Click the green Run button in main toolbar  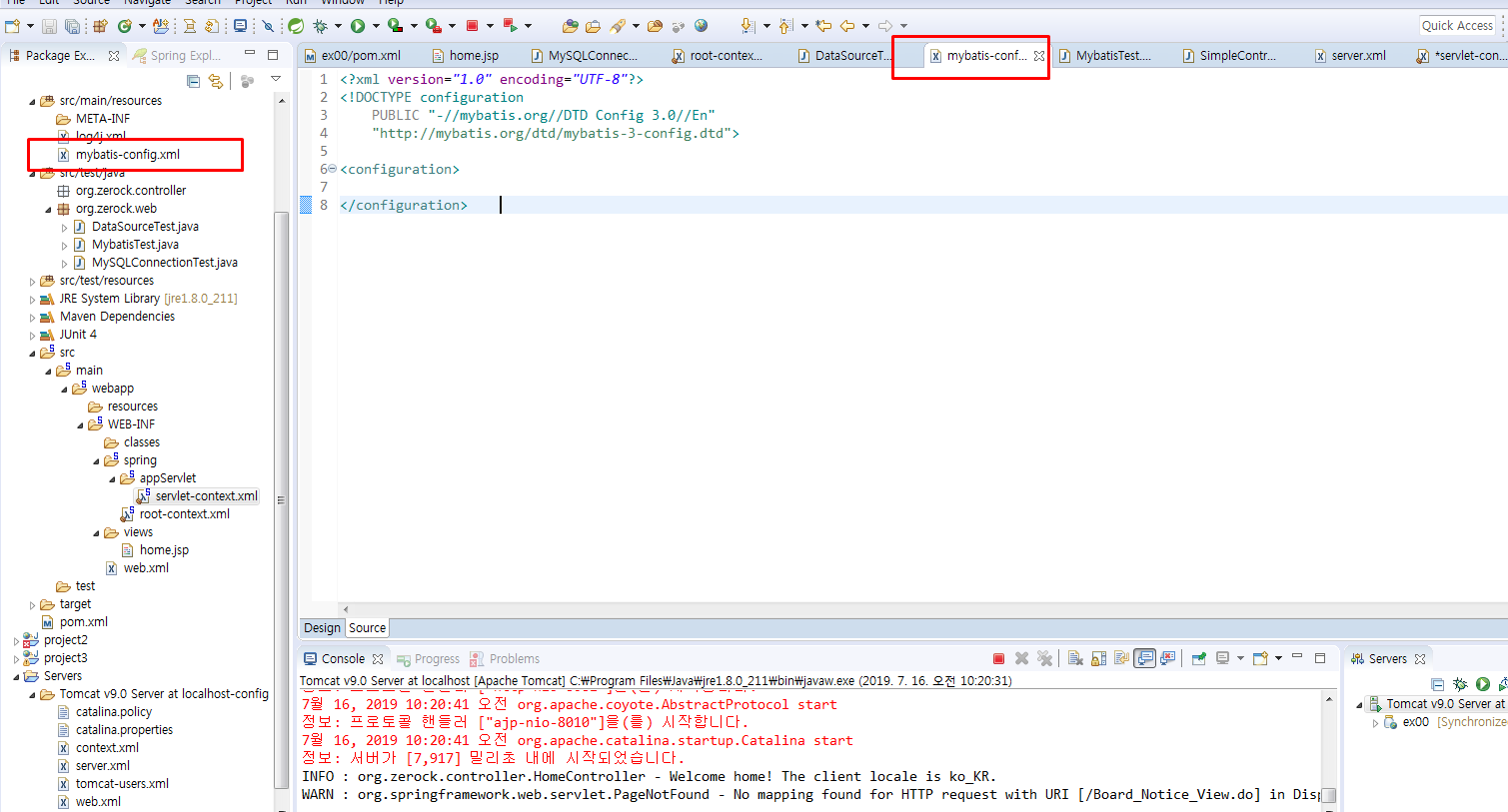[358, 26]
